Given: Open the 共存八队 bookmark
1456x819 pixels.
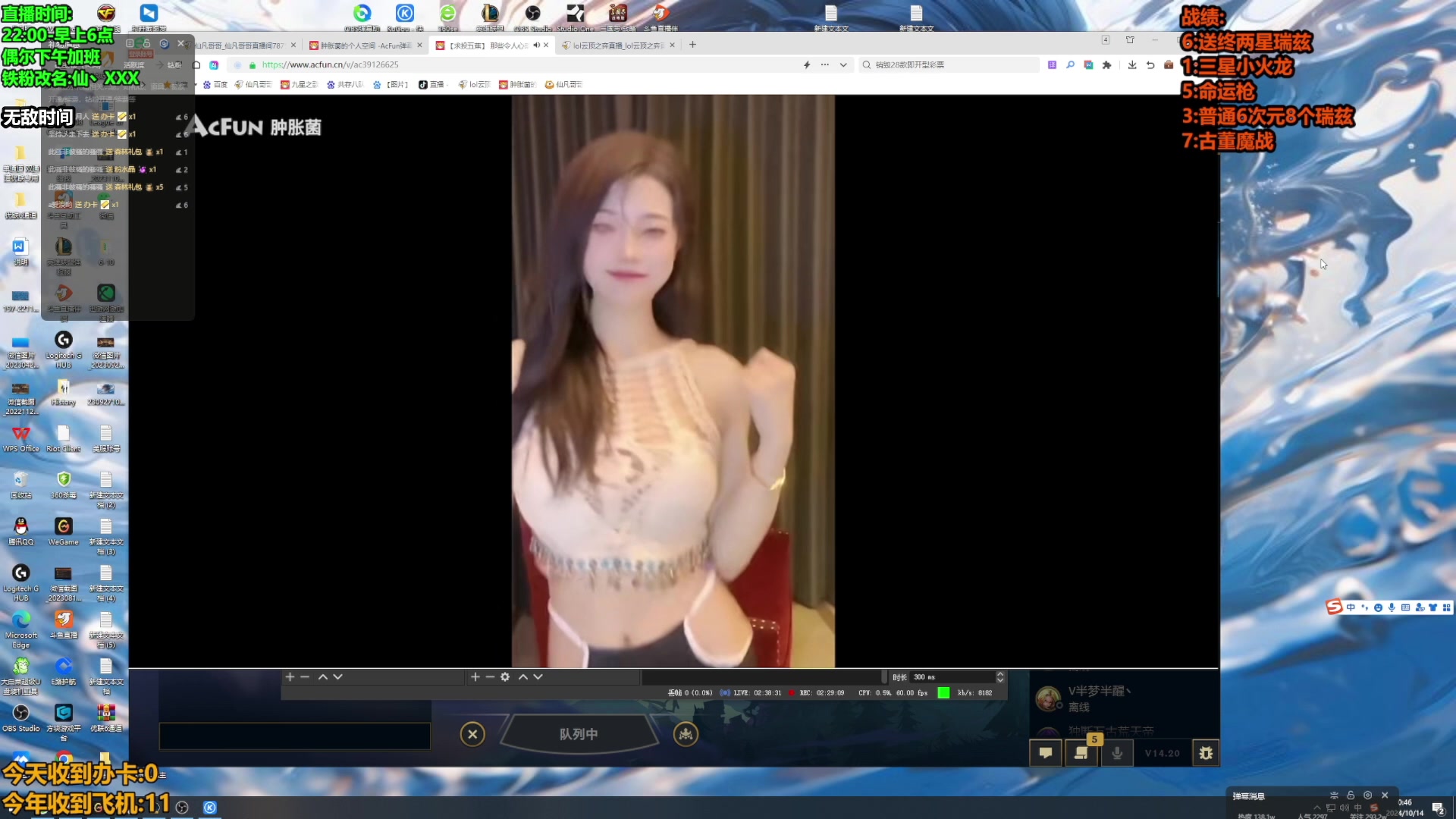Looking at the screenshot, I should tap(345, 84).
